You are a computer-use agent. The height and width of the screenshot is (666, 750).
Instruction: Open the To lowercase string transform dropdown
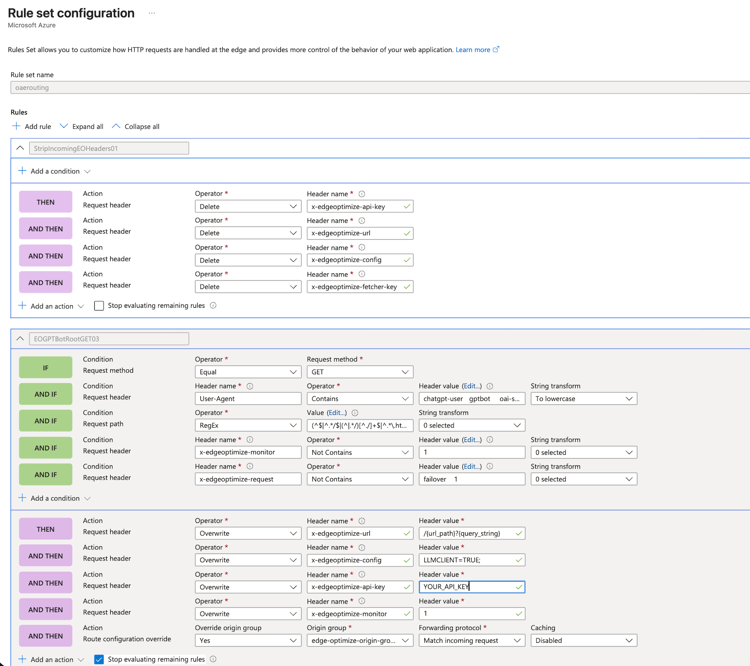coord(584,399)
